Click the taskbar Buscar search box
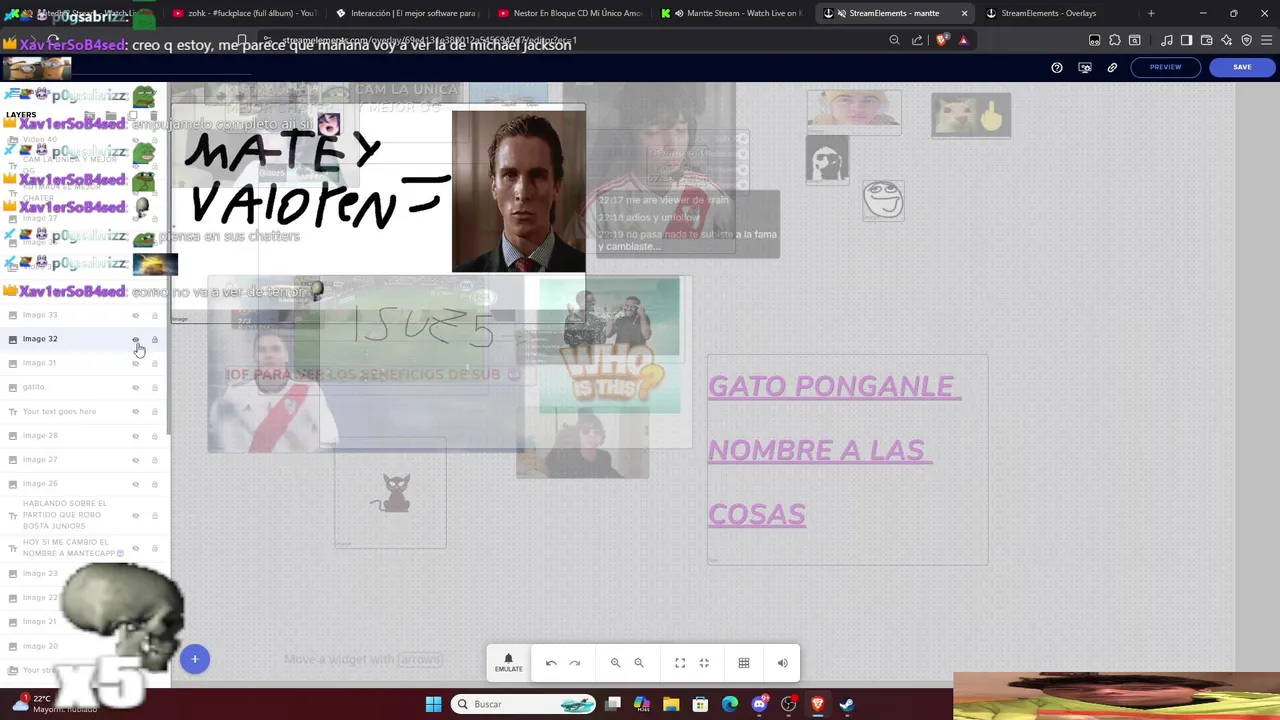 (525, 704)
